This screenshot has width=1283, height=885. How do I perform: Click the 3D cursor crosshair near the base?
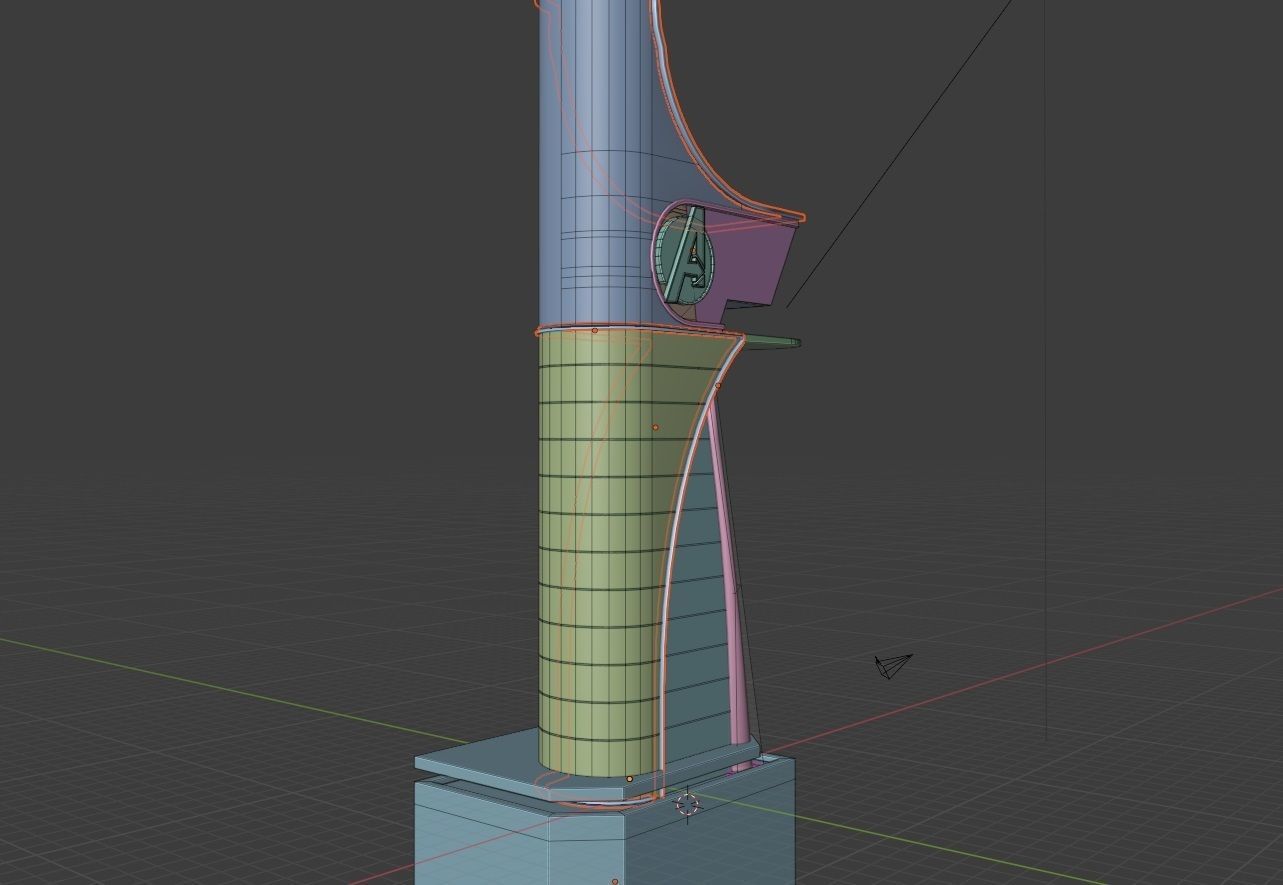[688, 805]
